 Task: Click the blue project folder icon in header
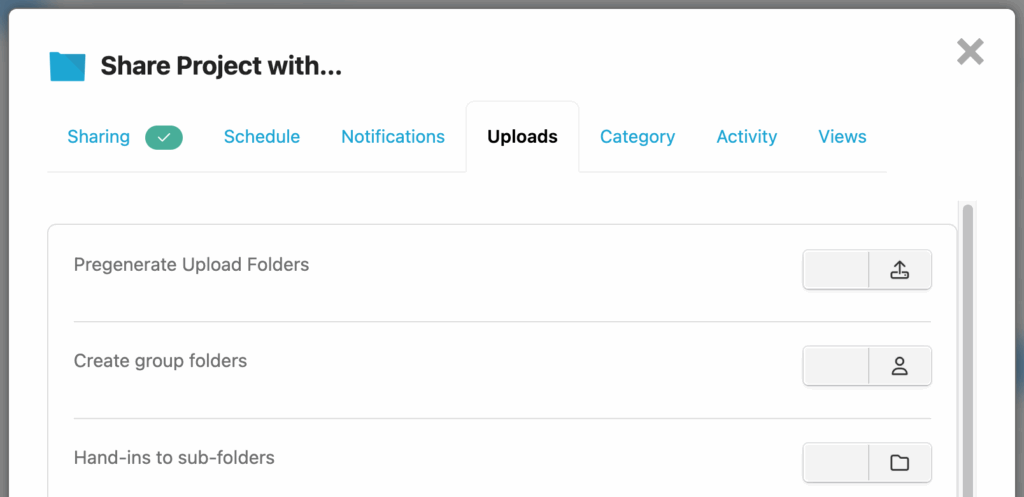[x=68, y=67]
